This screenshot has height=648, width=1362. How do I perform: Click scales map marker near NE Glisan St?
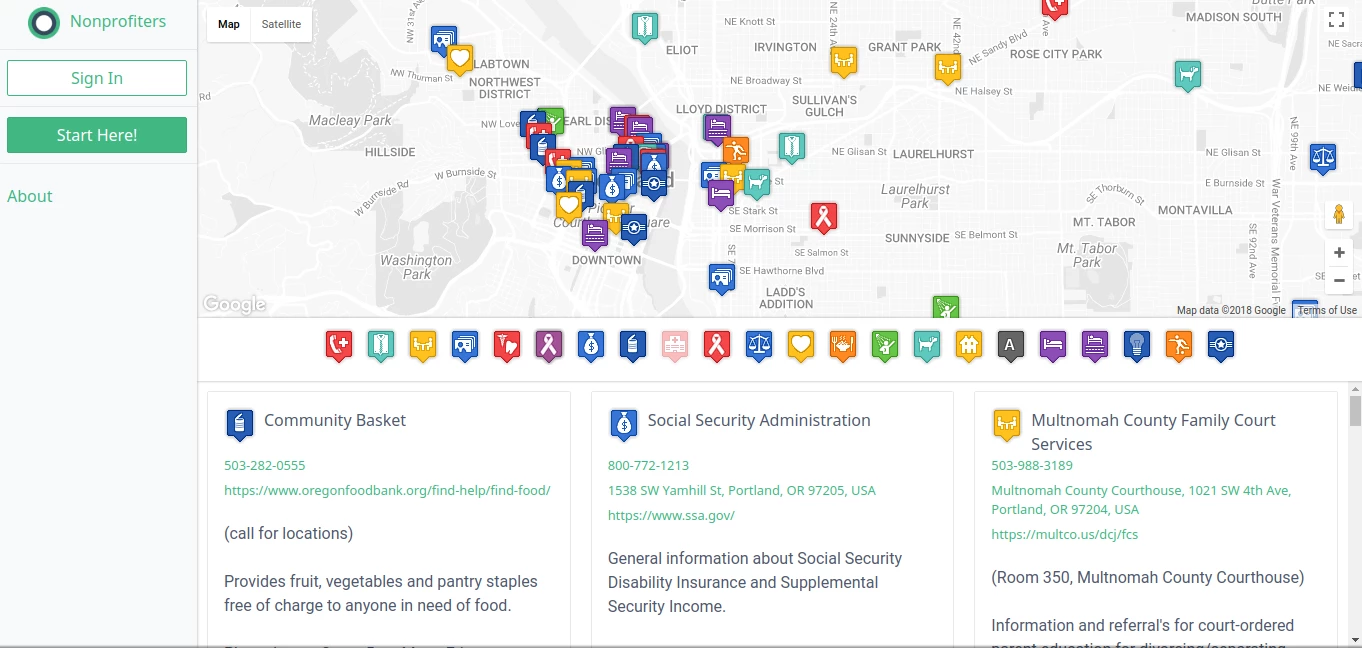coord(1323,158)
